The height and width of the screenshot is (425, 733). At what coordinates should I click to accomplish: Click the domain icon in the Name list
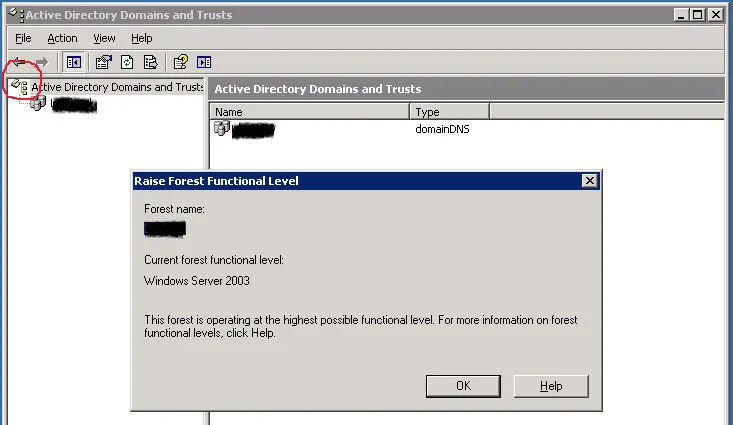[x=222, y=128]
